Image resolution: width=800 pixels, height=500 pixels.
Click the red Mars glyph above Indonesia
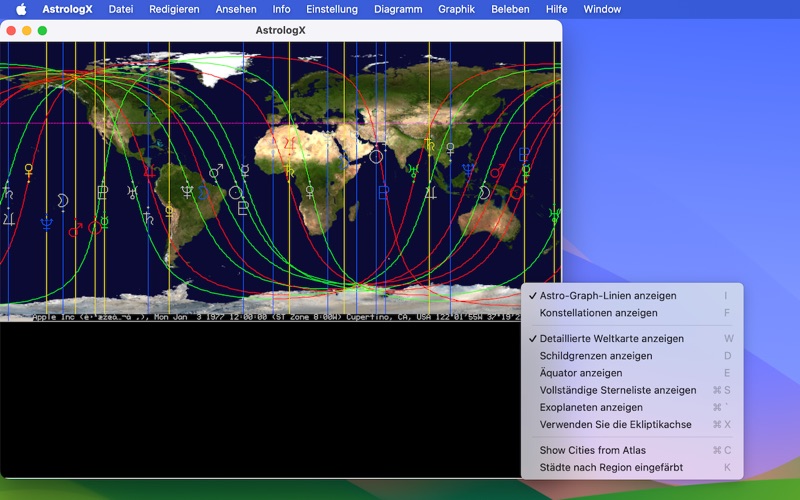[x=497, y=171]
